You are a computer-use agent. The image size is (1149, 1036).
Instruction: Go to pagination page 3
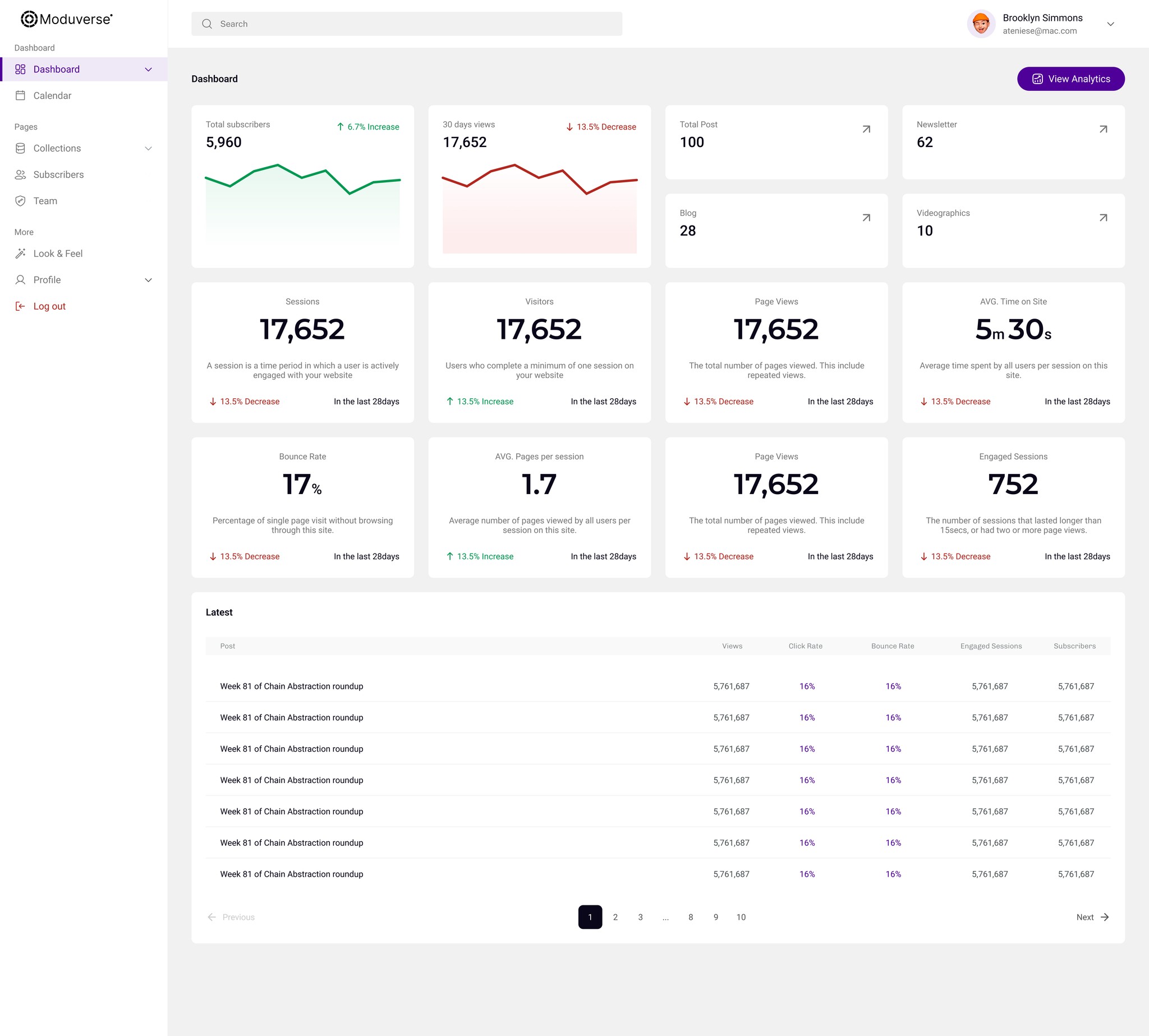tap(640, 917)
